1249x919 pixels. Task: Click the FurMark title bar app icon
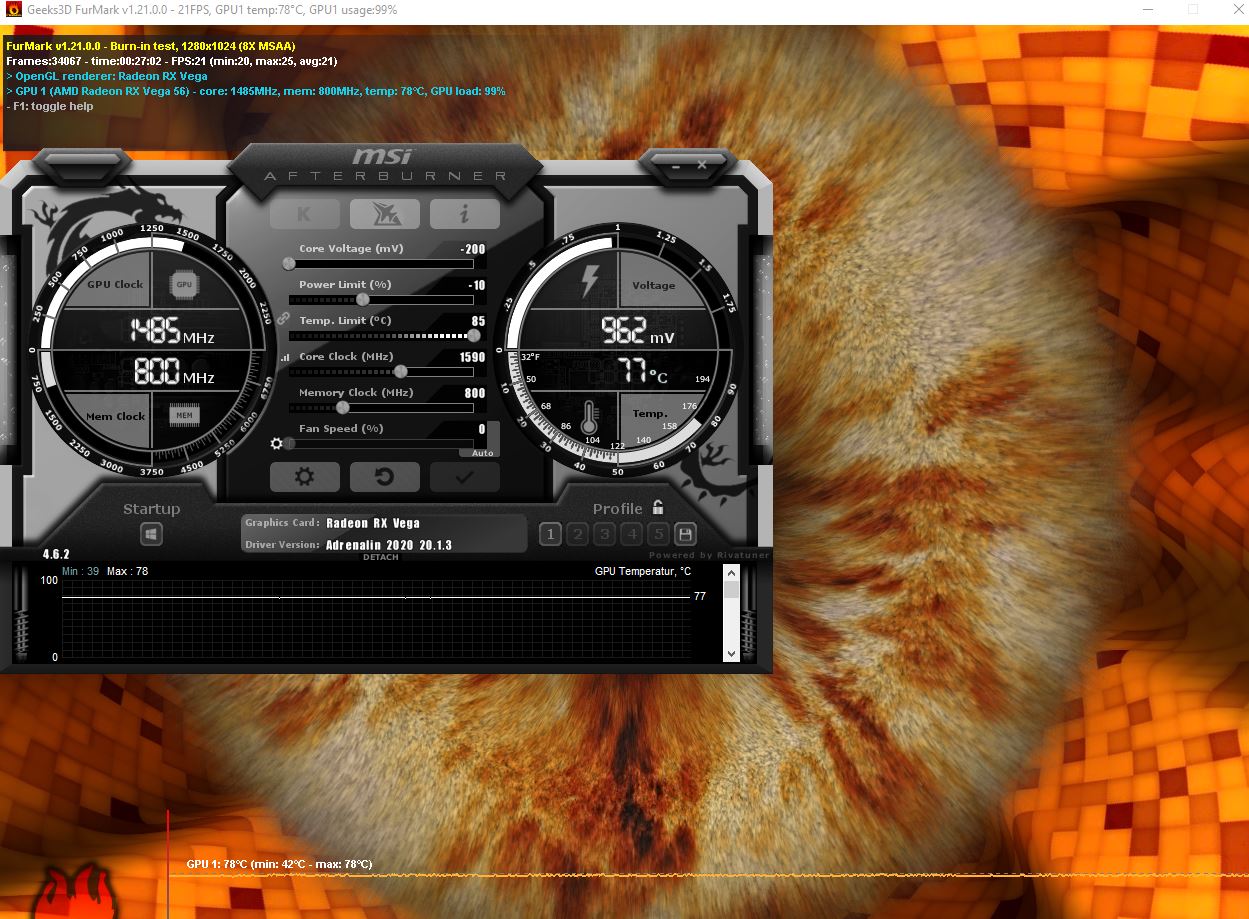click(x=13, y=10)
